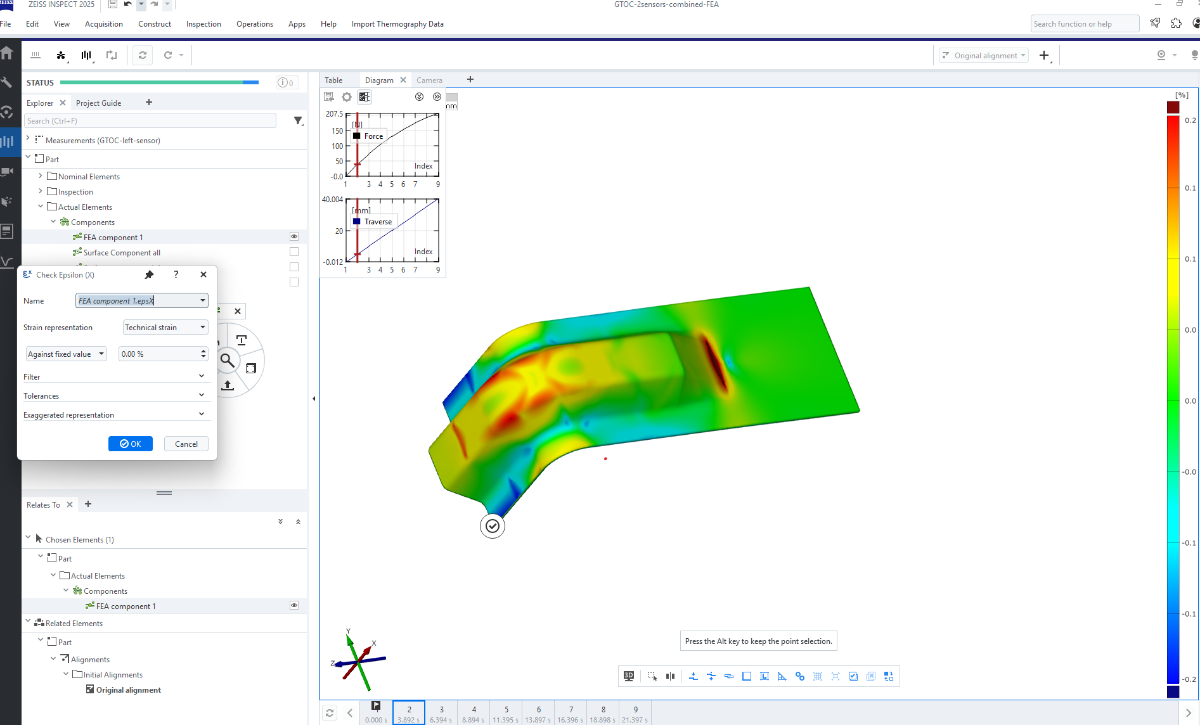Expand the Nominal Elements folder

(x=40, y=176)
